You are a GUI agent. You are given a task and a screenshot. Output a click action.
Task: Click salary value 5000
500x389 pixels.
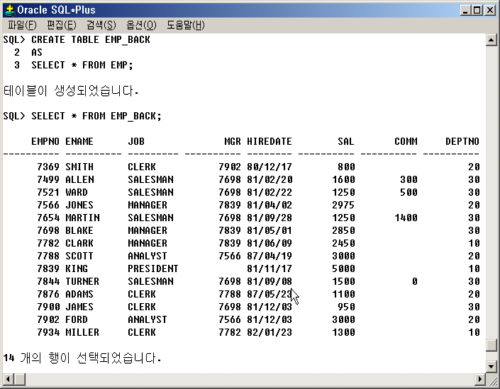[344, 269]
